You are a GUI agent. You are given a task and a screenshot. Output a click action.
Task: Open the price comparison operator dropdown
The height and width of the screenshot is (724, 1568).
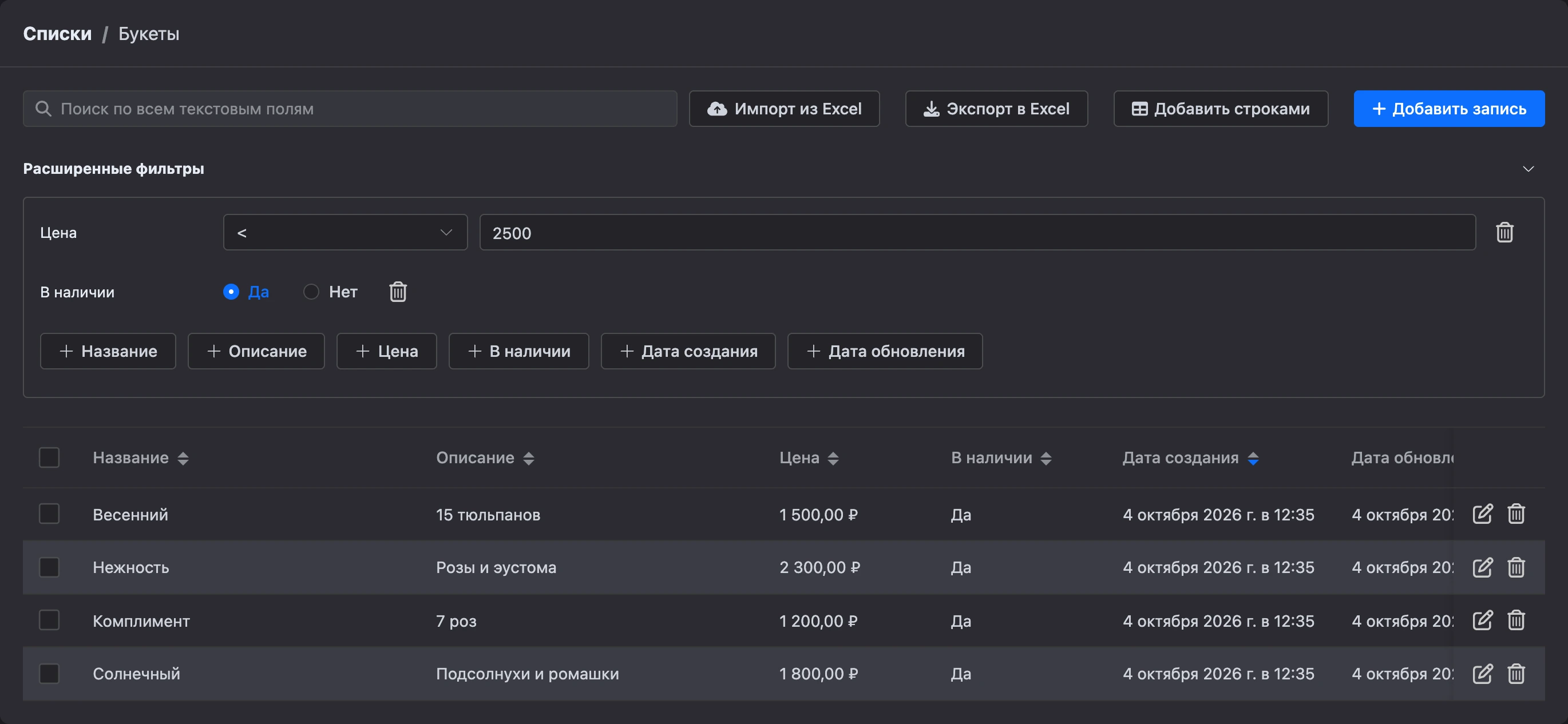[x=345, y=232]
